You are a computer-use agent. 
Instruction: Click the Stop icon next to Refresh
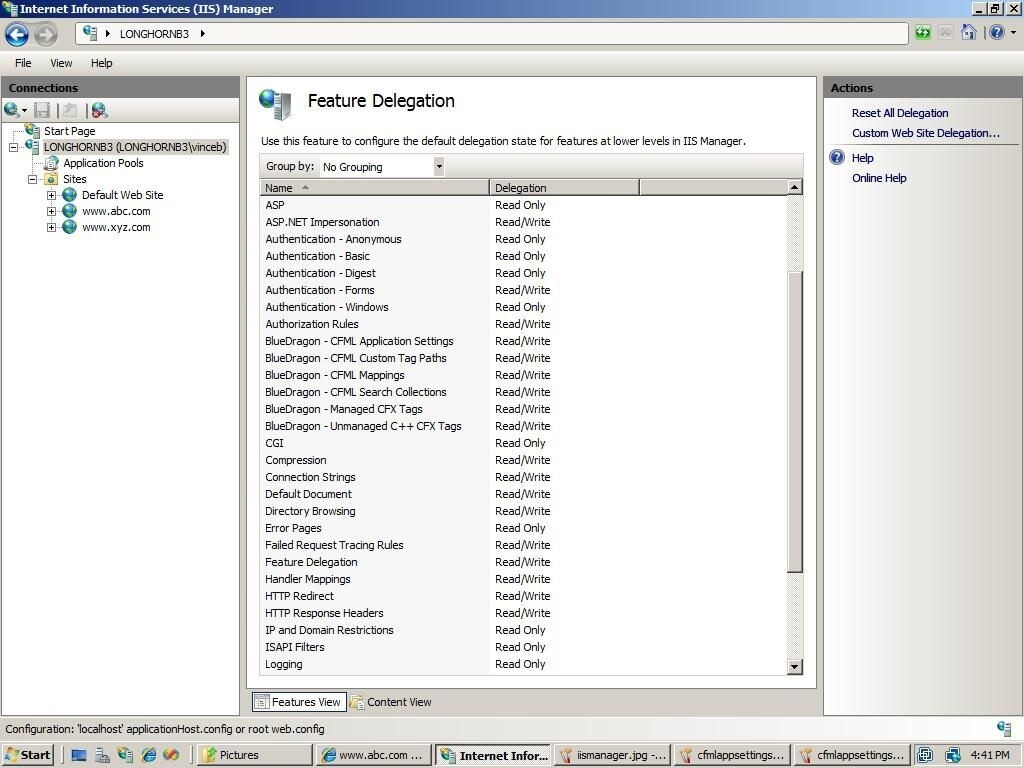click(945, 32)
